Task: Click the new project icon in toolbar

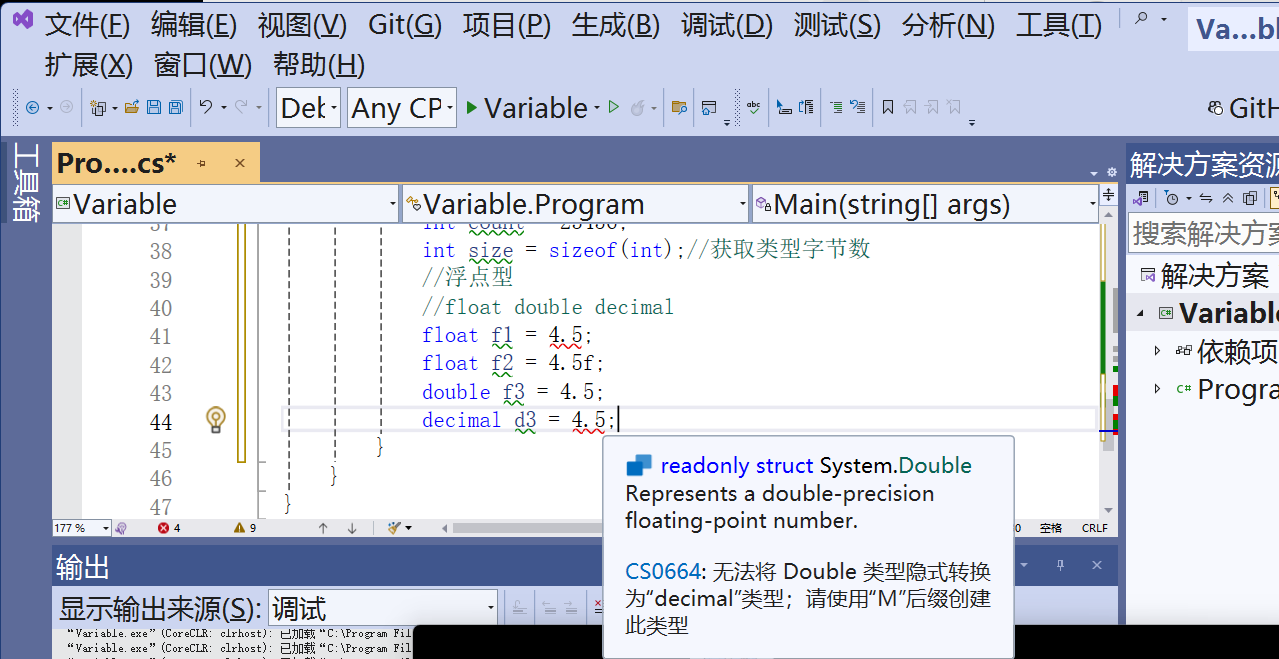Action: pyautogui.click(x=97, y=107)
